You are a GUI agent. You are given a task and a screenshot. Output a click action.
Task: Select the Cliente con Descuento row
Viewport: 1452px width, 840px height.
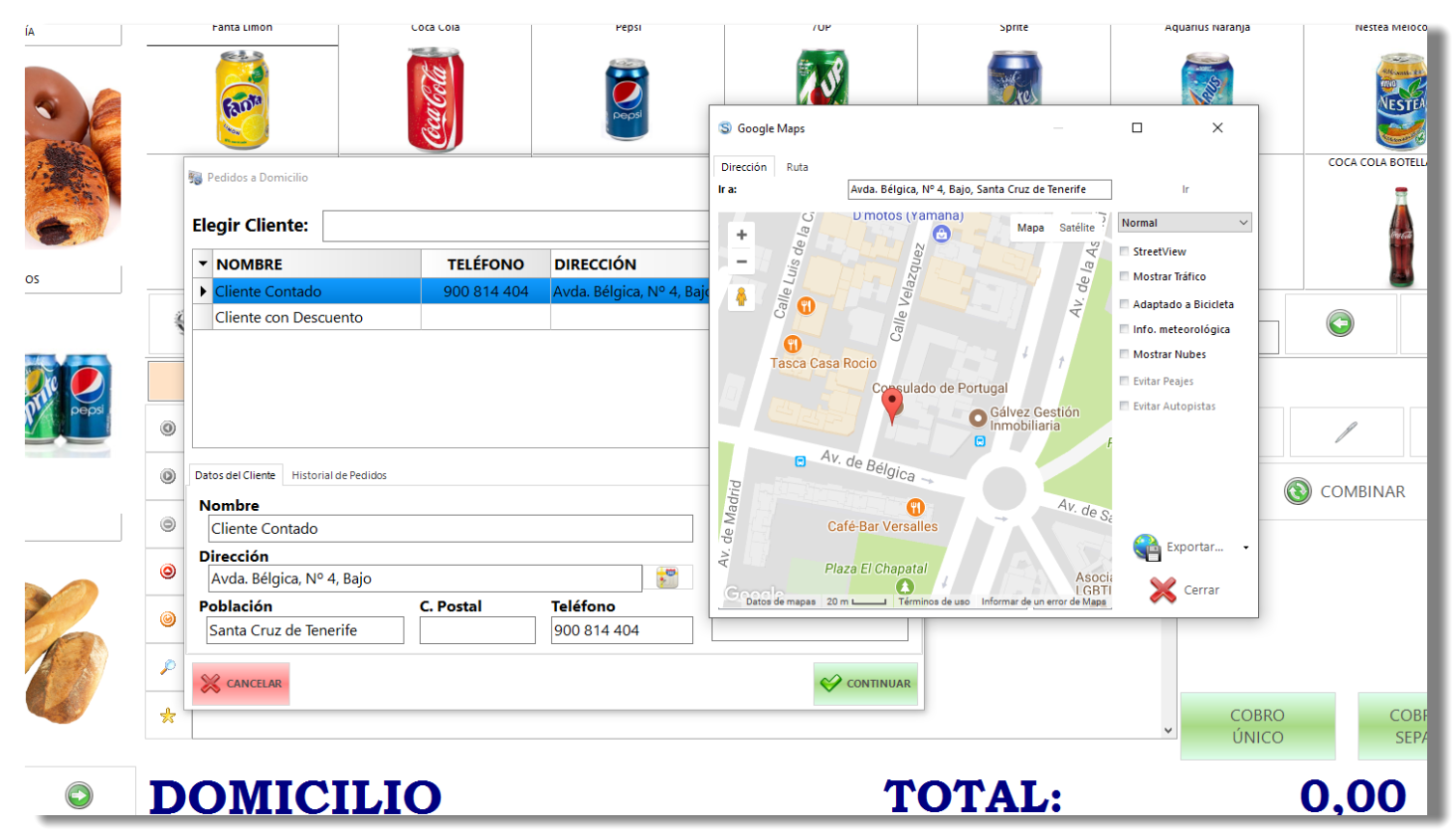tap(452, 317)
